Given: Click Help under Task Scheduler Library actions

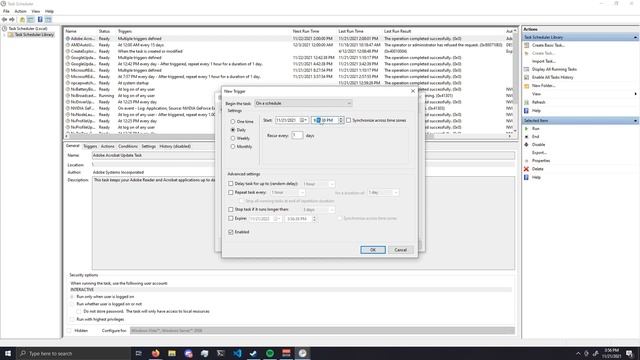Looking at the screenshot, I should 536,111.
